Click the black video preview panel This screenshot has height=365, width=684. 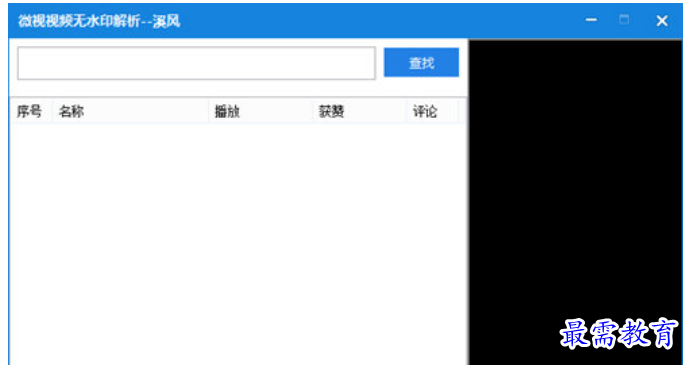pos(576,201)
